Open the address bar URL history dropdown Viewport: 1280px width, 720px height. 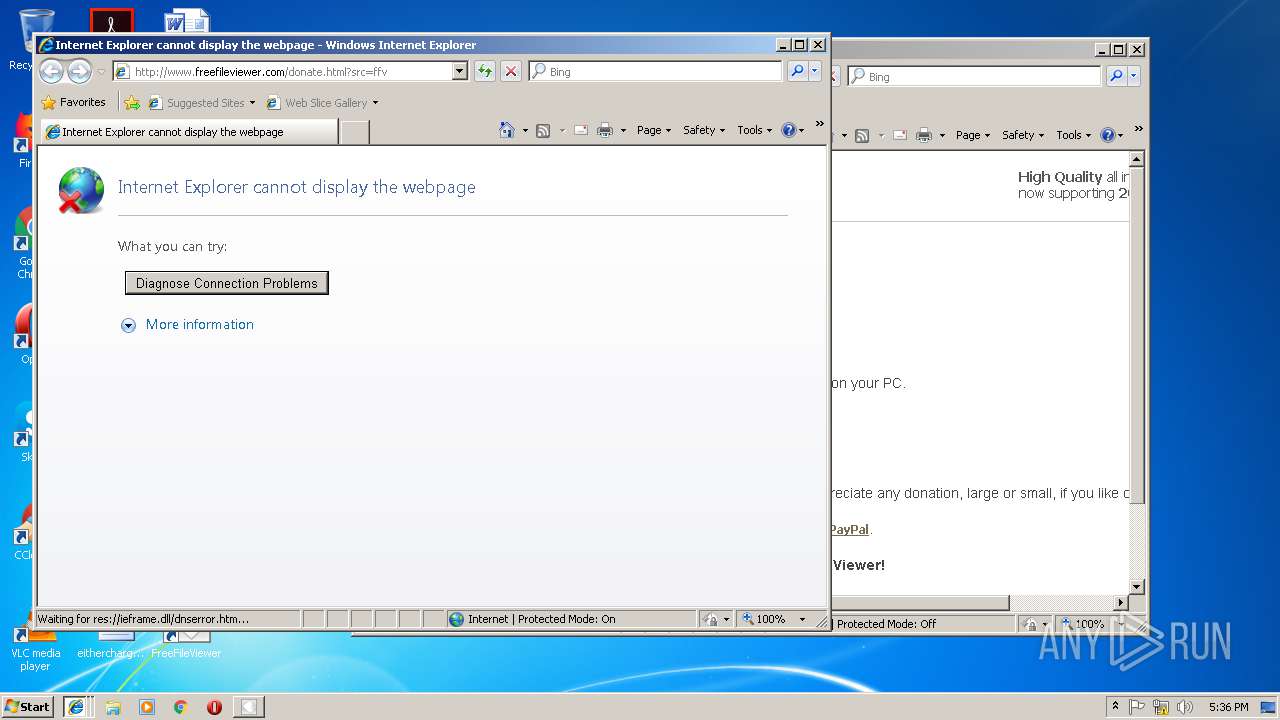pos(460,71)
